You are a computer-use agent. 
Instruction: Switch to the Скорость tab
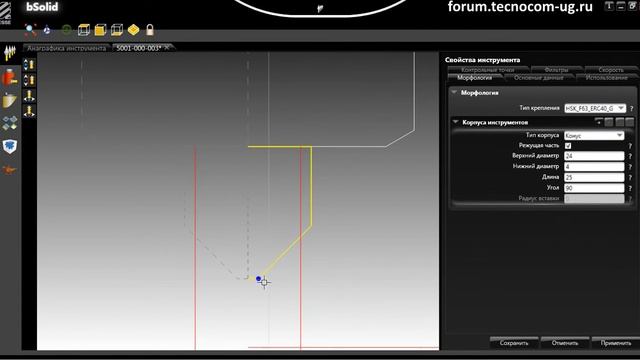coord(611,70)
